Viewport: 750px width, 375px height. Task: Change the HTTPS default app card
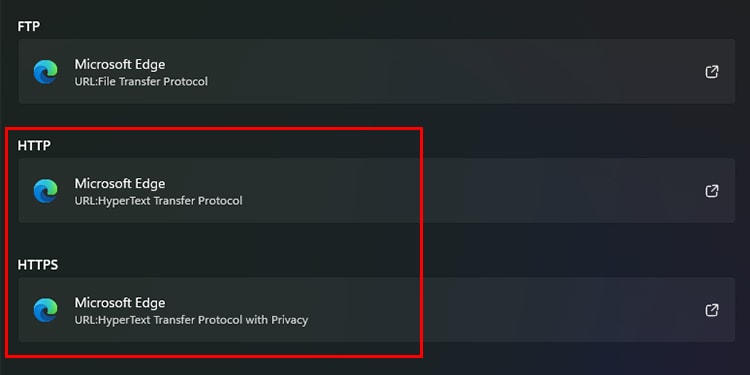376,309
